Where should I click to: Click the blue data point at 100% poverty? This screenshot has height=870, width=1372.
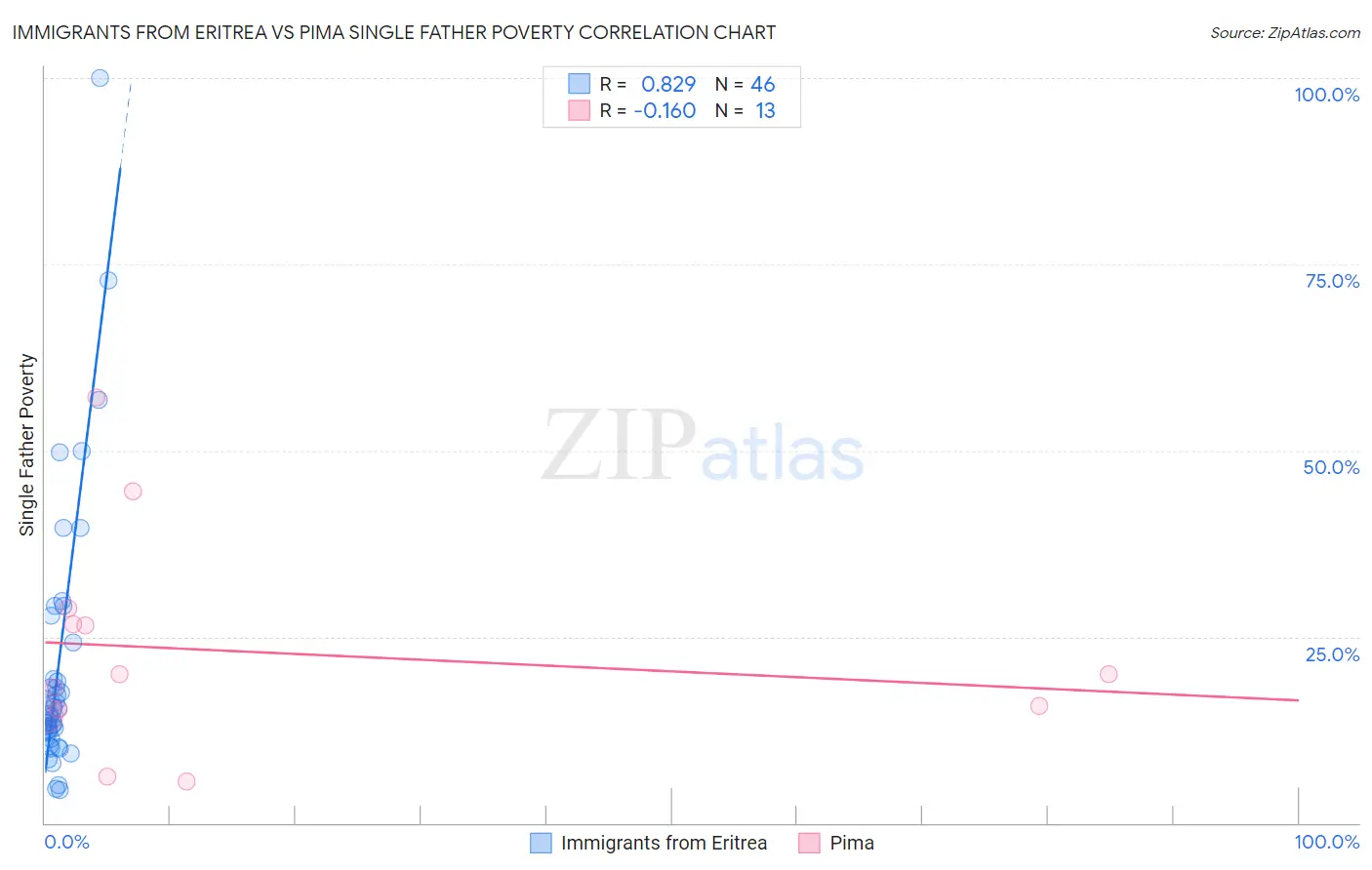pos(100,78)
